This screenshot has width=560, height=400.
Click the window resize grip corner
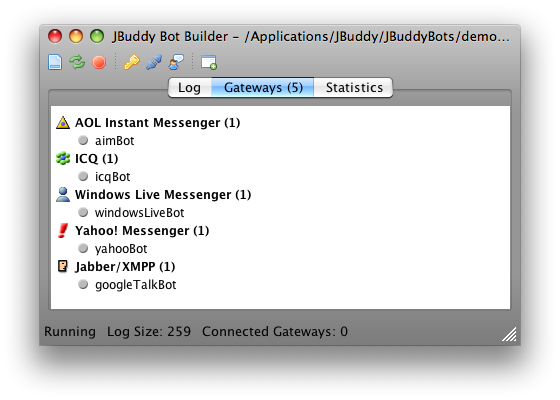(509, 335)
